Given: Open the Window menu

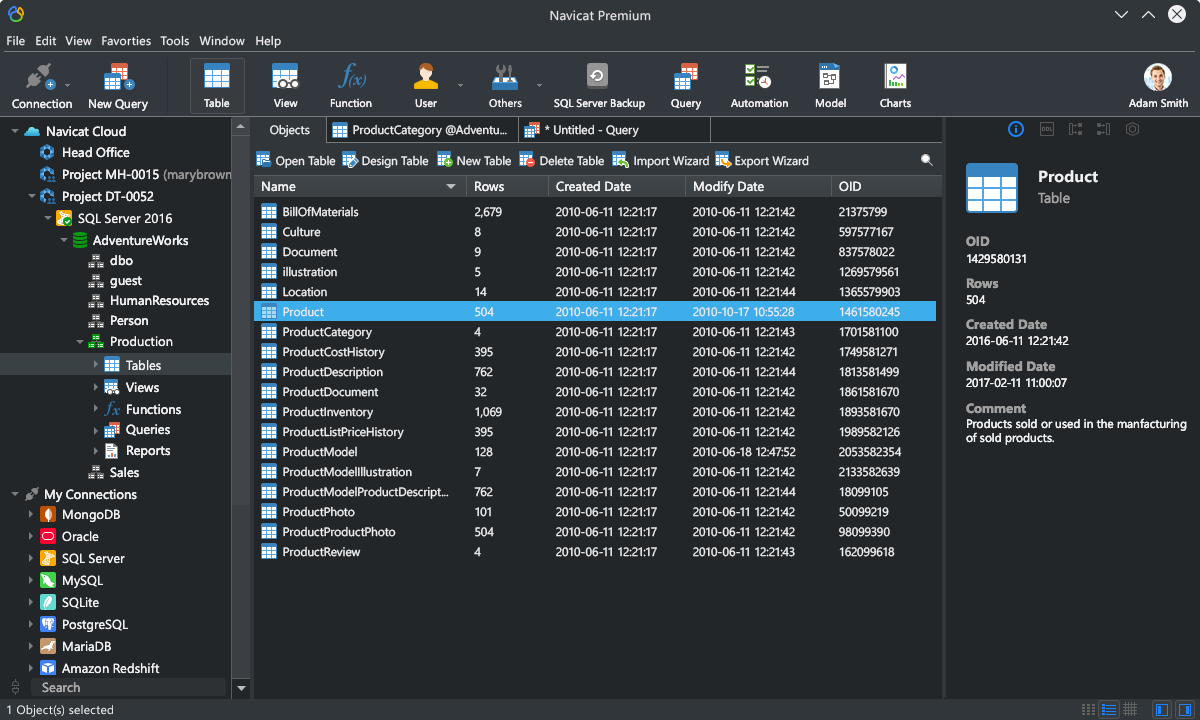Looking at the screenshot, I should click(222, 41).
